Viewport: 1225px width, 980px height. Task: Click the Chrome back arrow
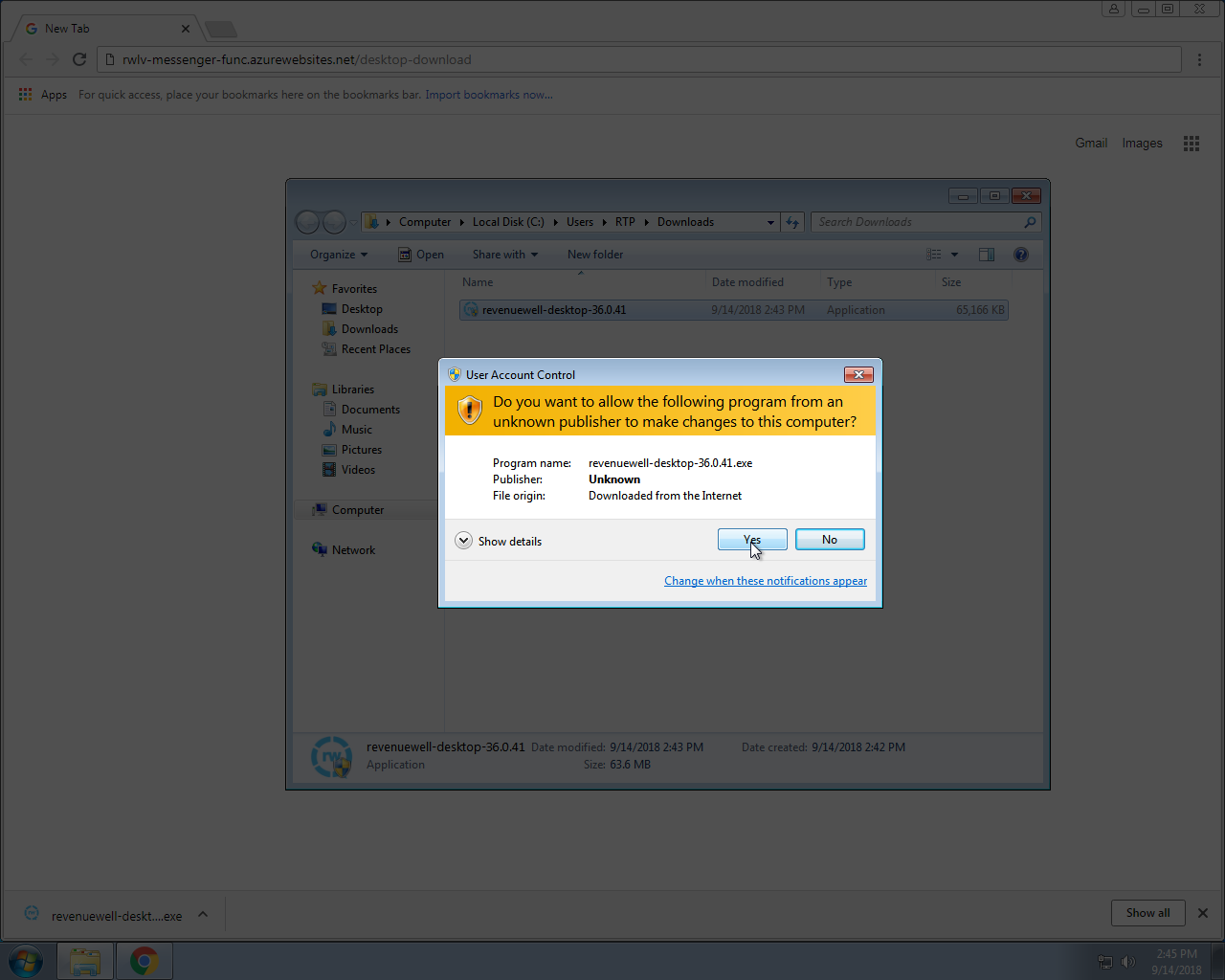(x=26, y=59)
